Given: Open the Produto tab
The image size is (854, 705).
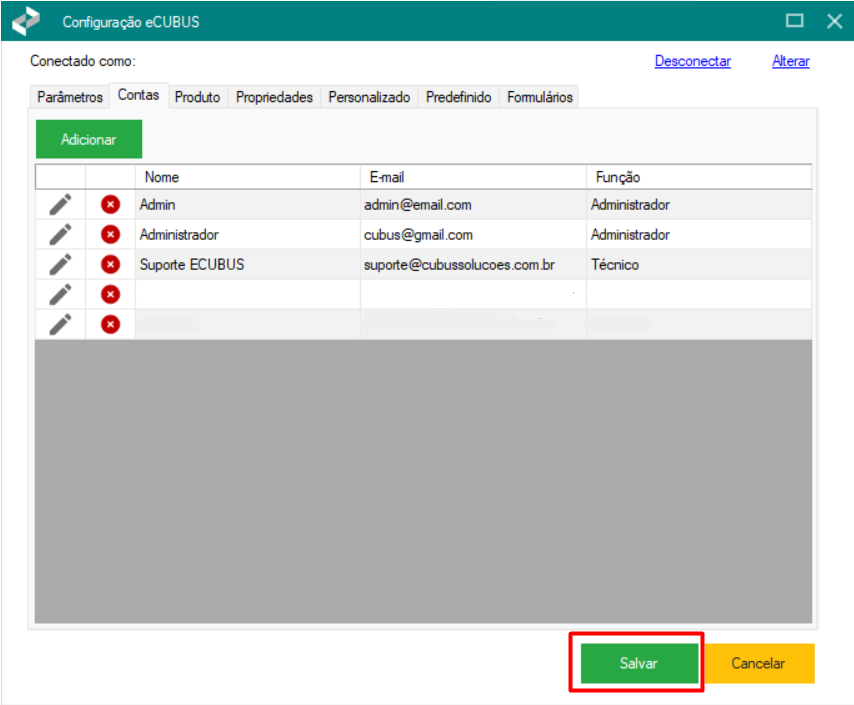Looking at the screenshot, I should click(x=197, y=97).
